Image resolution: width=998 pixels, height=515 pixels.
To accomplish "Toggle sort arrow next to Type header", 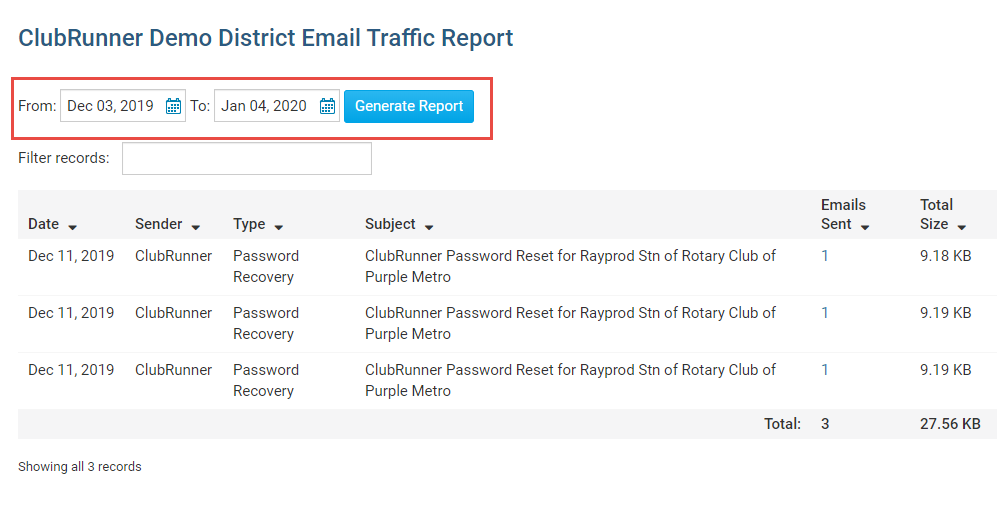I will click(278, 227).
